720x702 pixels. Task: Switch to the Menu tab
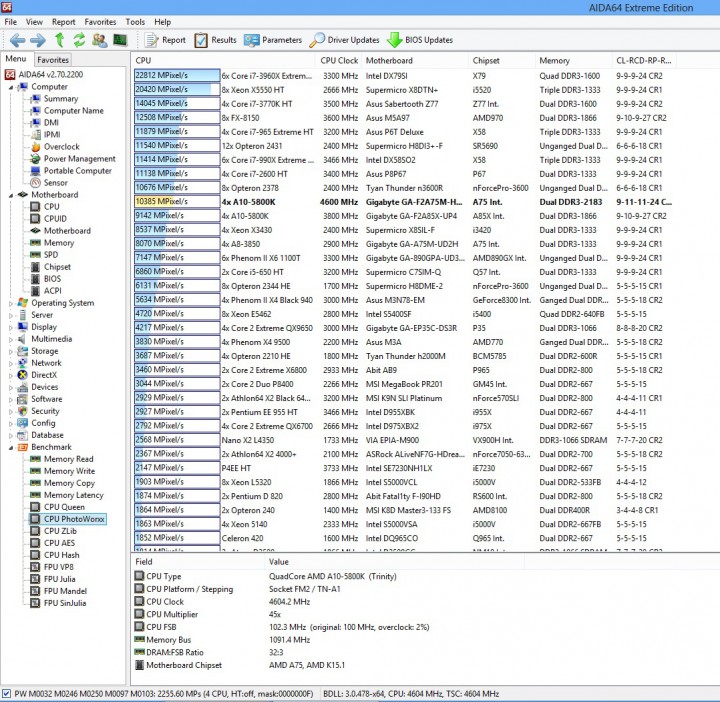pyautogui.click(x=16, y=59)
